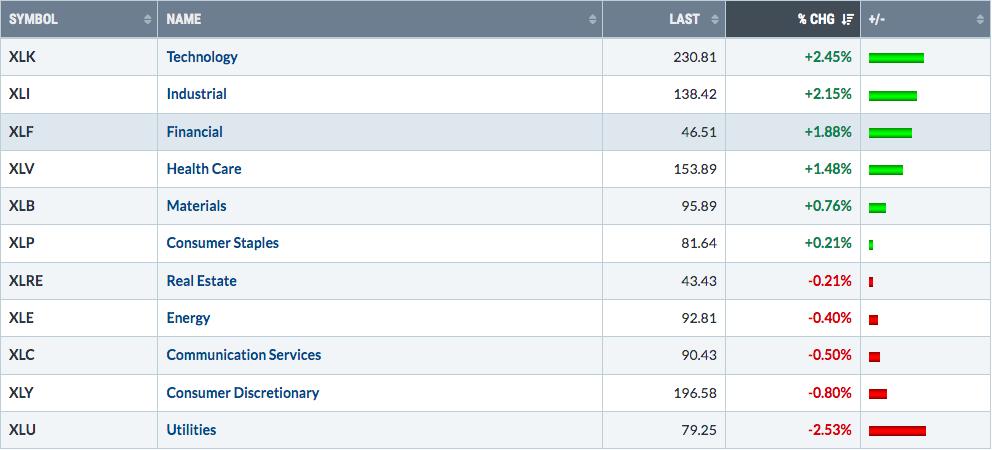
Task: Open the Financial sector link
Action: coord(194,132)
